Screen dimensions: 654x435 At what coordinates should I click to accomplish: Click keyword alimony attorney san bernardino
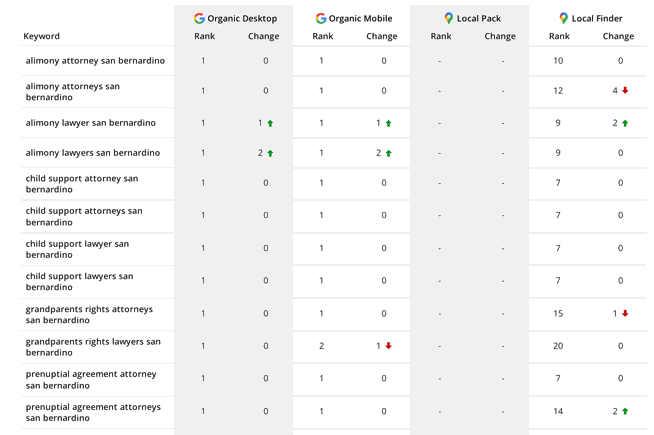click(x=95, y=61)
